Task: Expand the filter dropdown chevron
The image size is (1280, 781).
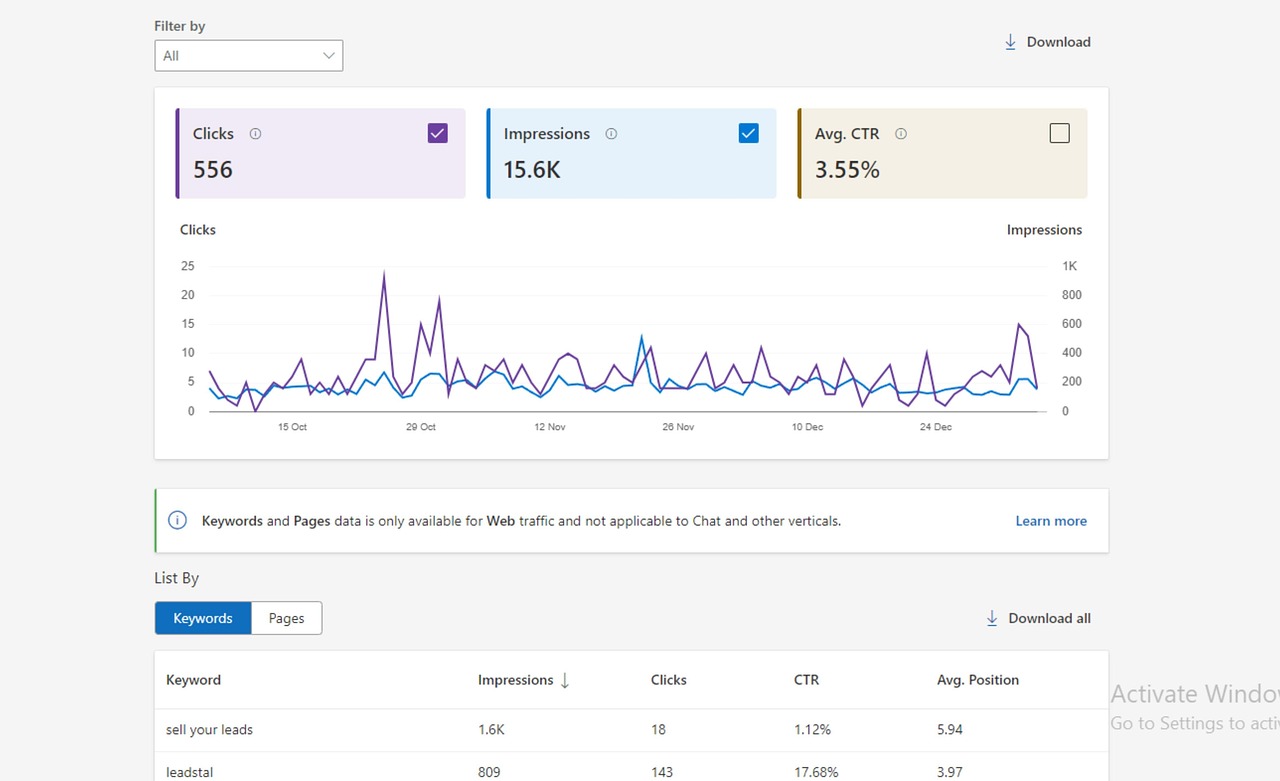Action: point(329,56)
